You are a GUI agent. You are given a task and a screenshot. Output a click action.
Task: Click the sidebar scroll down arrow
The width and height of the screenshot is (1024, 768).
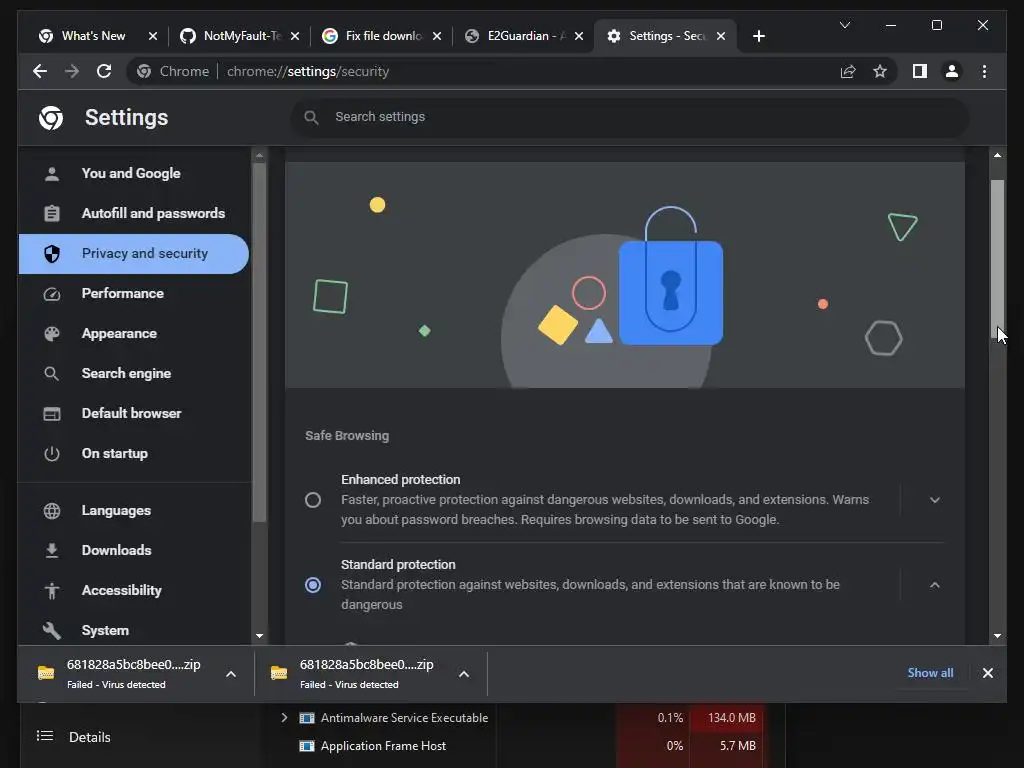coord(259,635)
